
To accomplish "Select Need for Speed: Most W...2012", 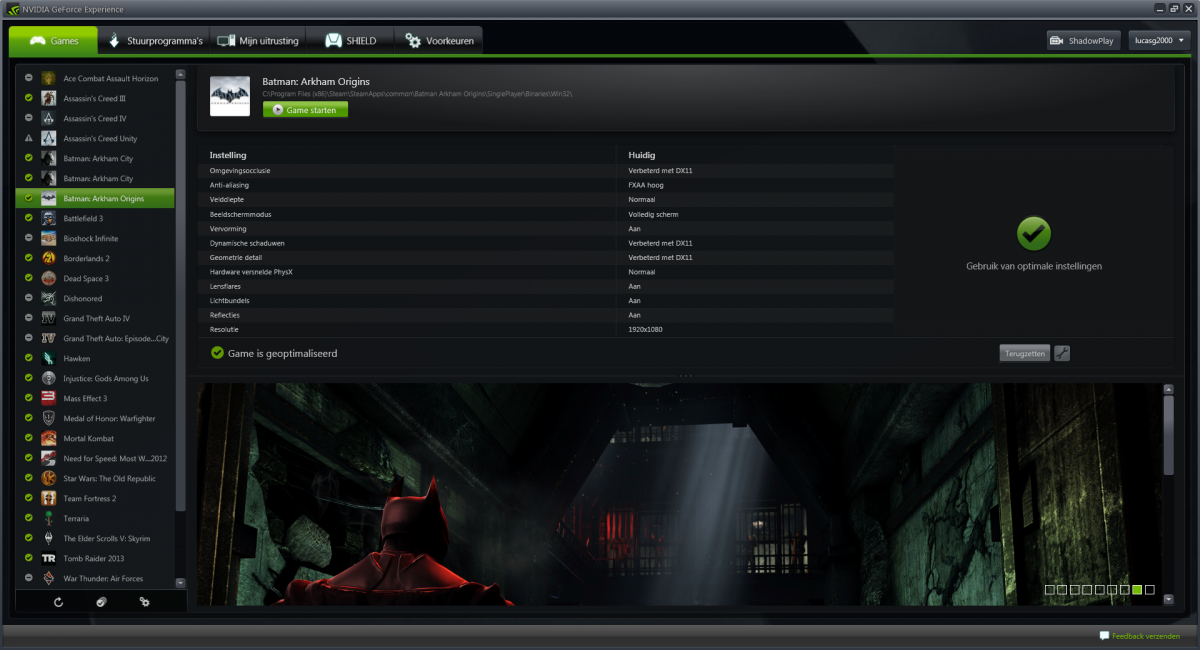I will pos(95,459).
